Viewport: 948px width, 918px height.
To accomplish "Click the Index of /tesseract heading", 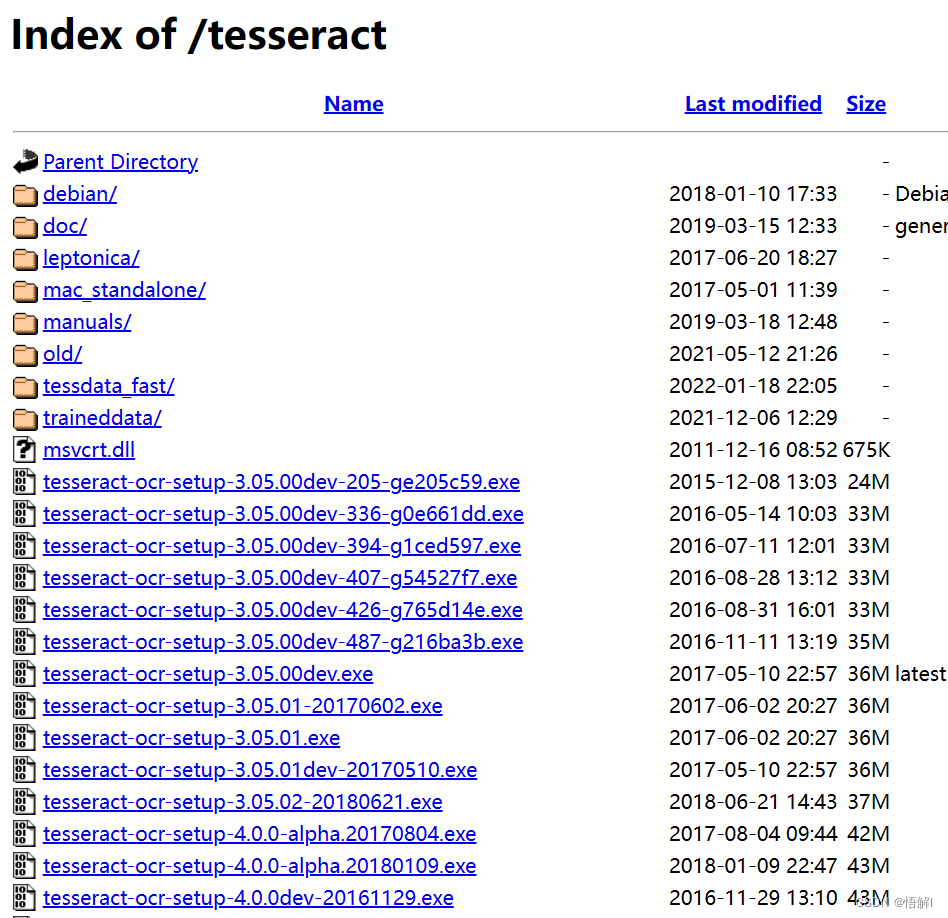I will coord(199,35).
